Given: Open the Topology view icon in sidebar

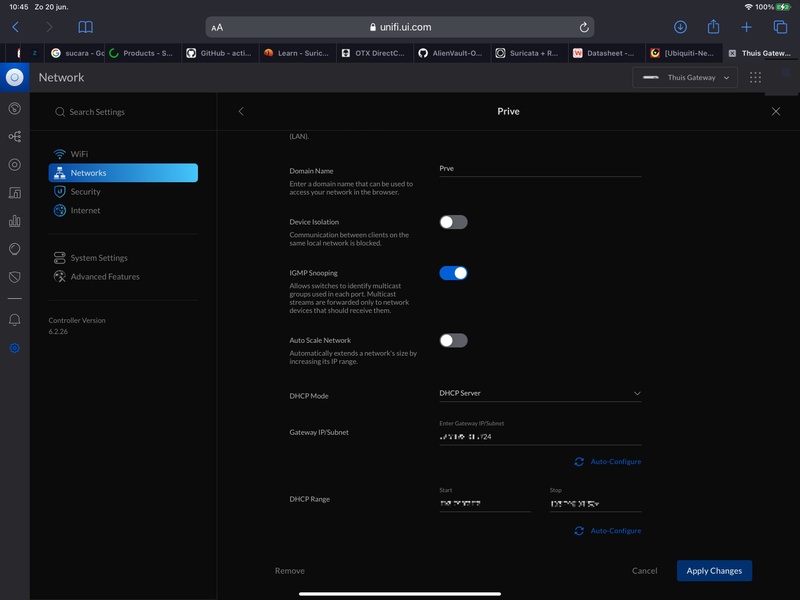Looking at the screenshot, I should [14, 137].
